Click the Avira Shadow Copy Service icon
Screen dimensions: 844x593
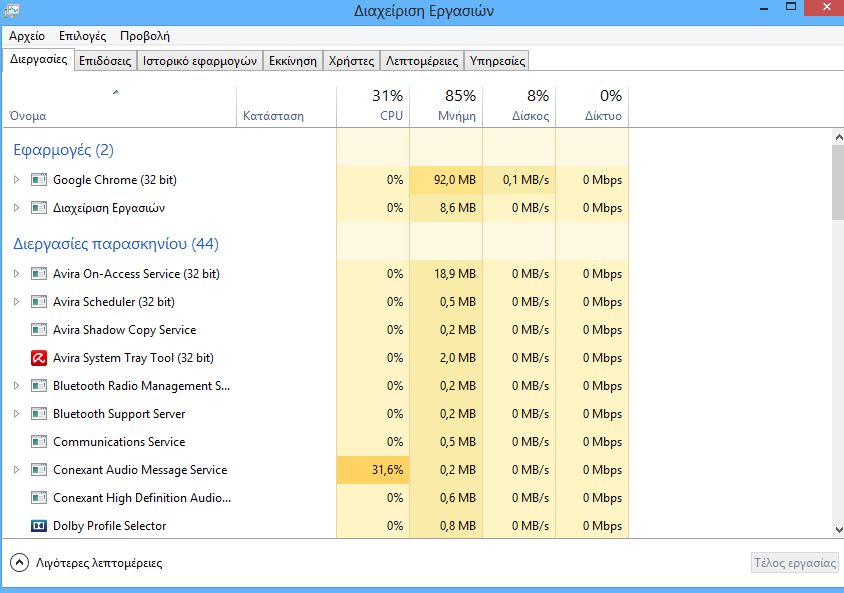pos(39,330)
